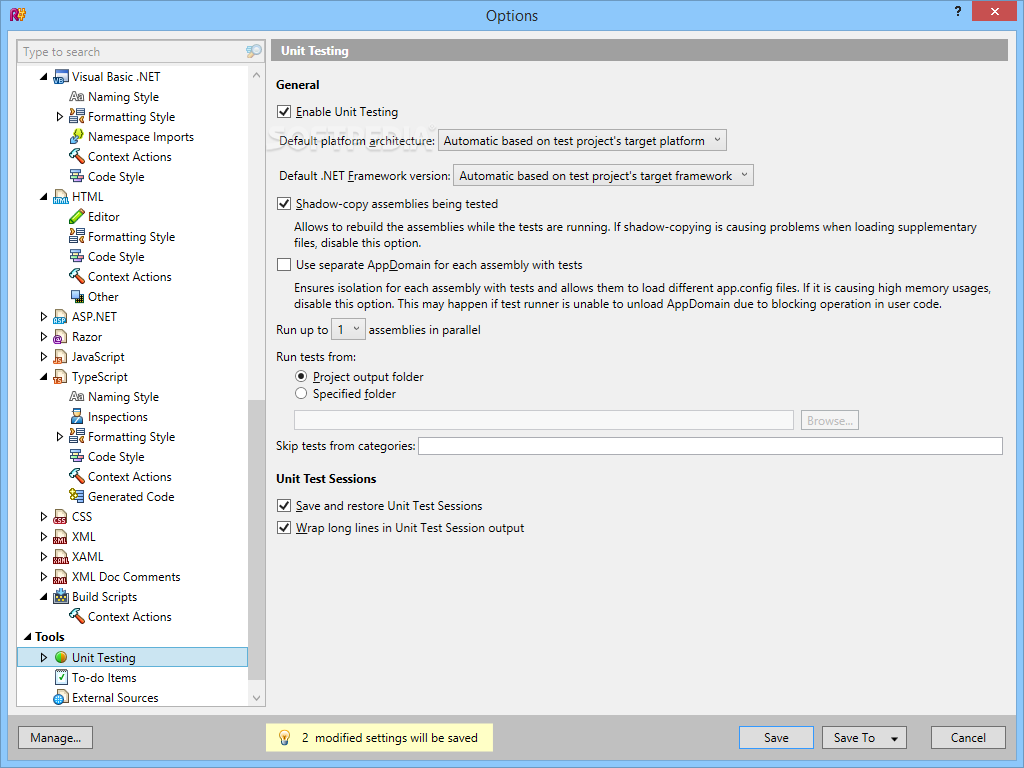The width and height of the screenshot is (1024, 768).
Task: Click the External Sources globe icon
Action: coord(61,697)
